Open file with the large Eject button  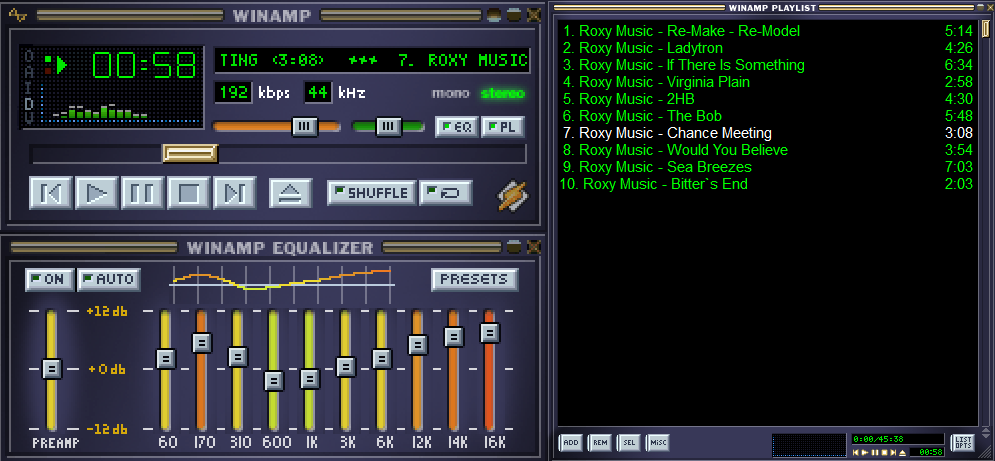point(291,192)
